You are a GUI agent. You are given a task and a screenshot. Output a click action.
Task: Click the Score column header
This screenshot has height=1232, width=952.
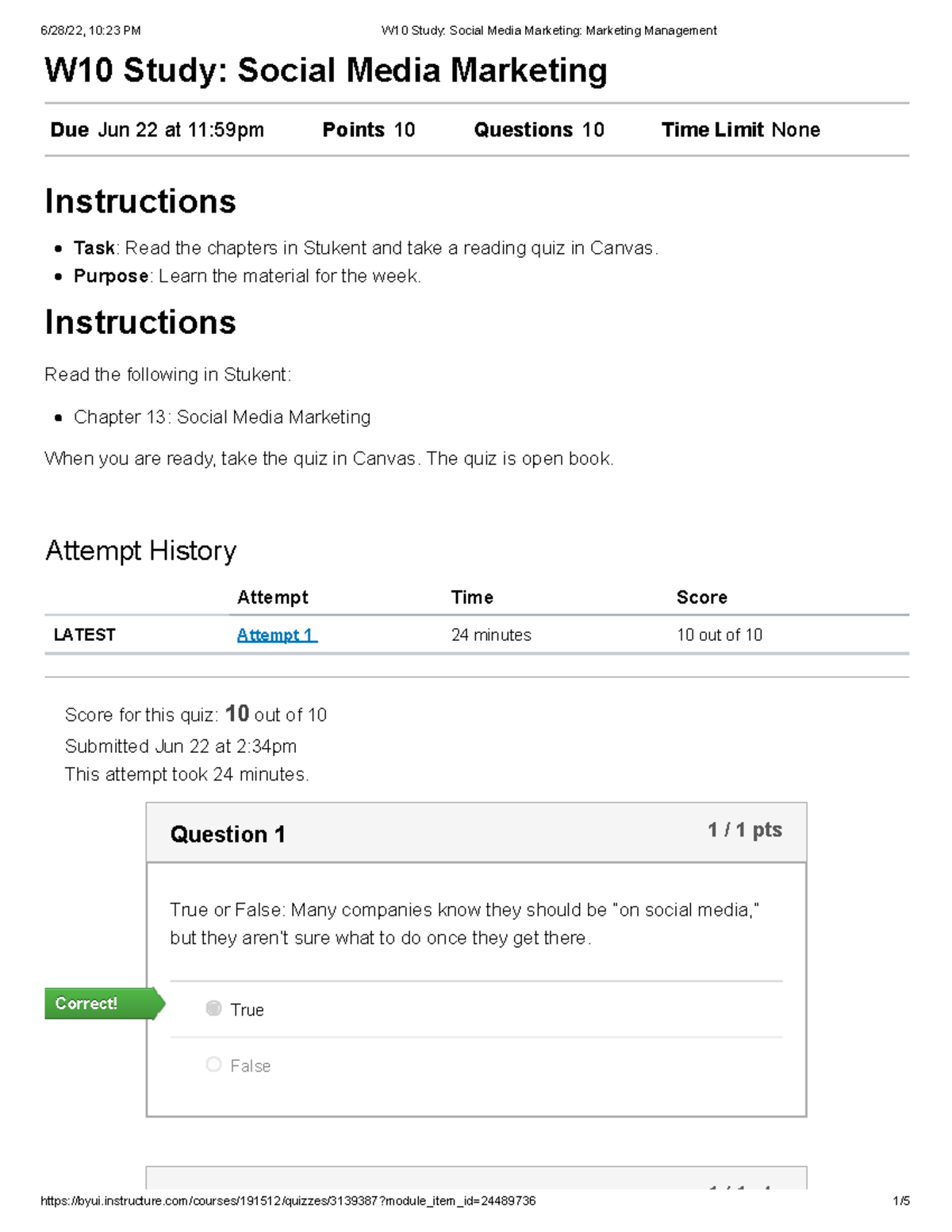(x=701, y=597)
